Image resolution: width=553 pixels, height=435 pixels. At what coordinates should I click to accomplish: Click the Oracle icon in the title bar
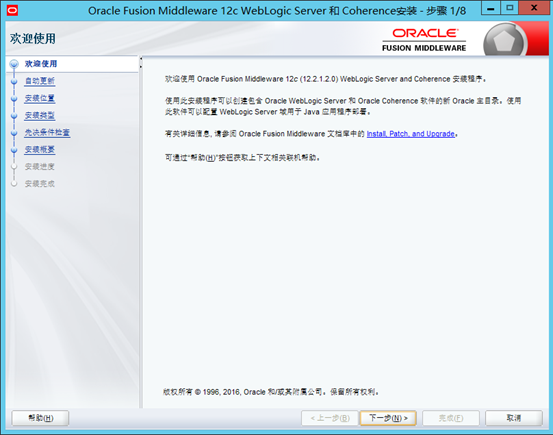pyautogui.click(x=12, y=11)
